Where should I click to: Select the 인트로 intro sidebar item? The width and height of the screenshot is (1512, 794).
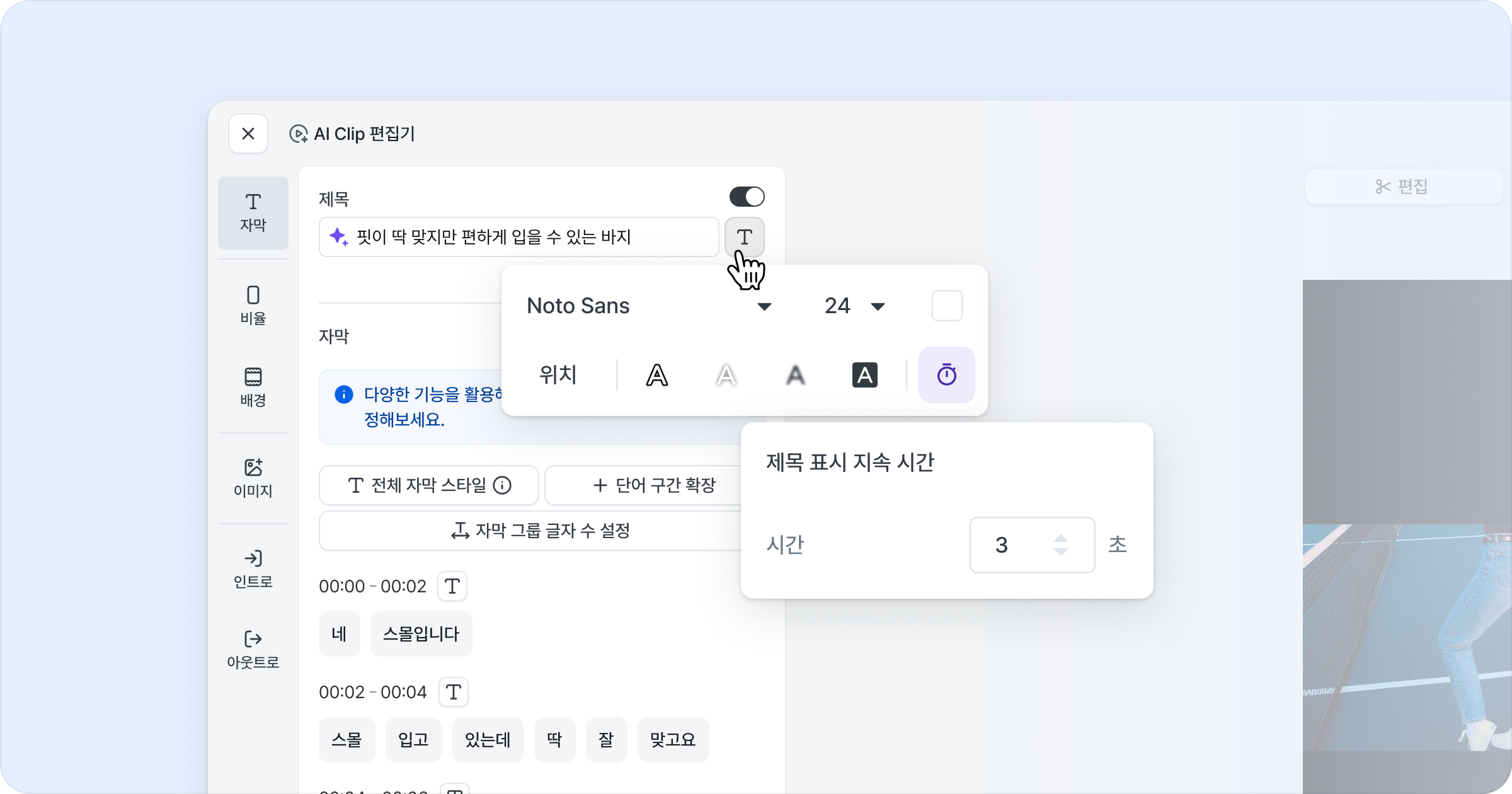(253, 569)
